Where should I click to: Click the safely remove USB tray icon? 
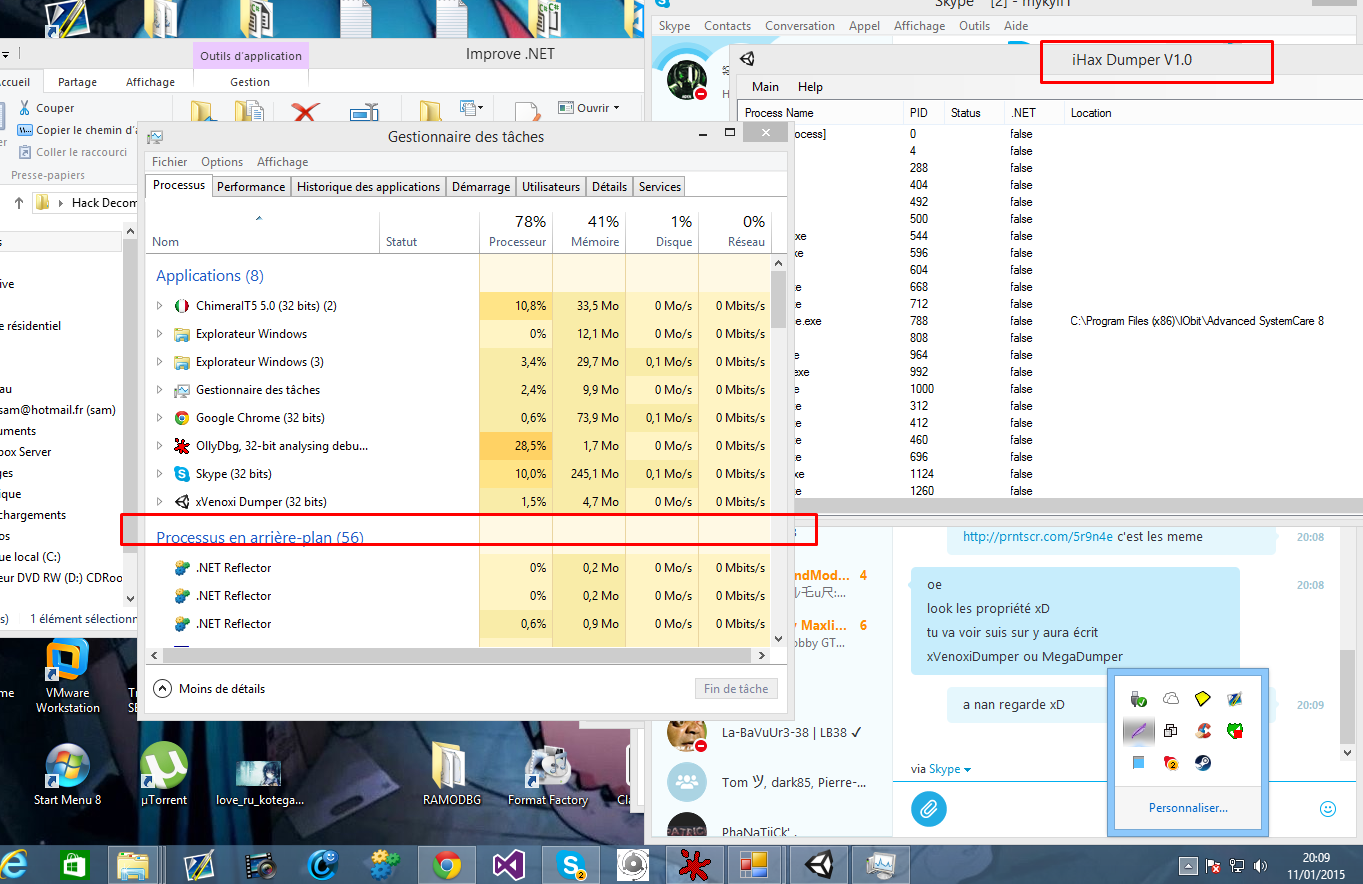1138,698
